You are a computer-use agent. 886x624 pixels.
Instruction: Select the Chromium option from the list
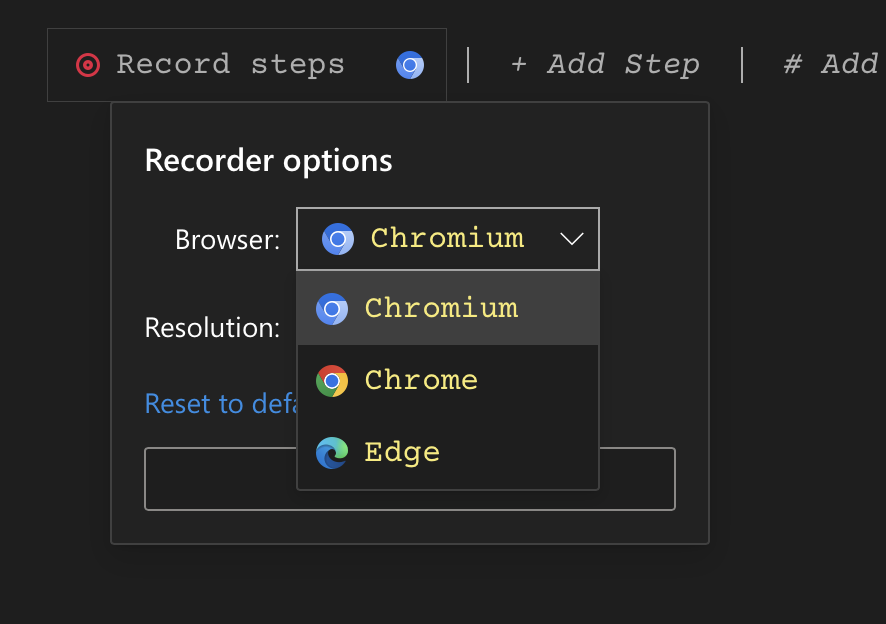(x=441, y=309)
